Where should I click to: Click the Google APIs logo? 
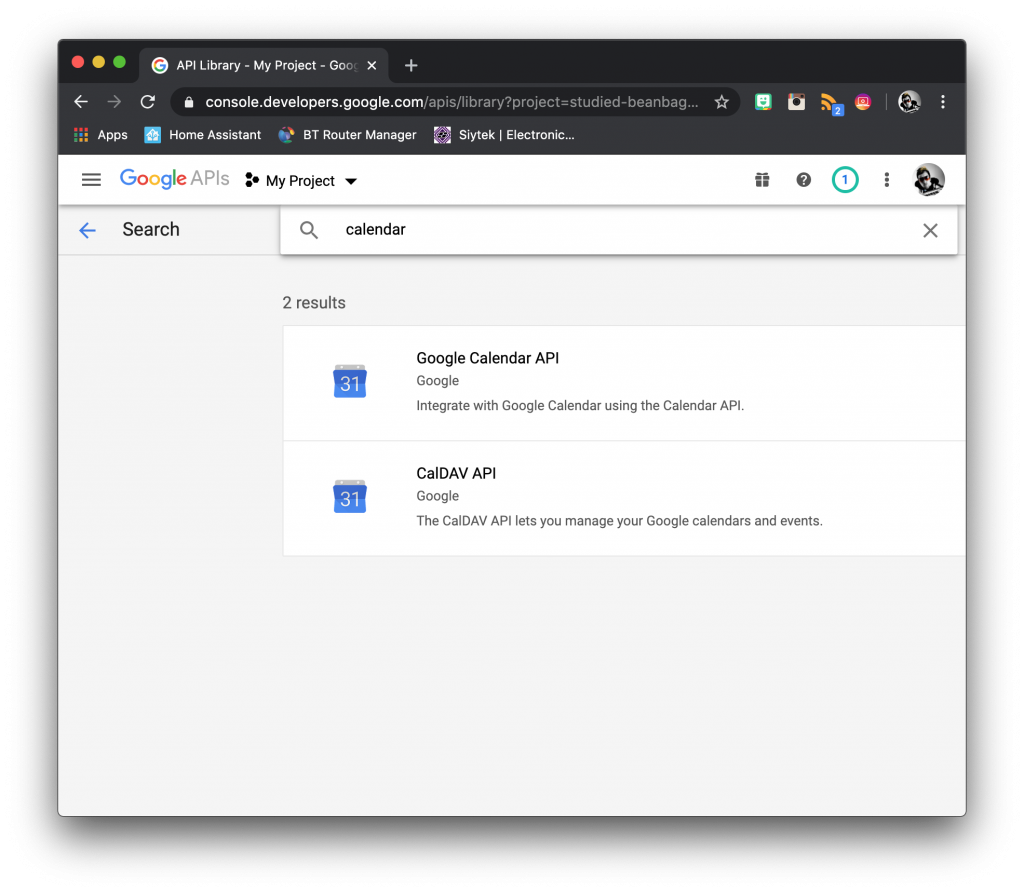pos(174,179)
